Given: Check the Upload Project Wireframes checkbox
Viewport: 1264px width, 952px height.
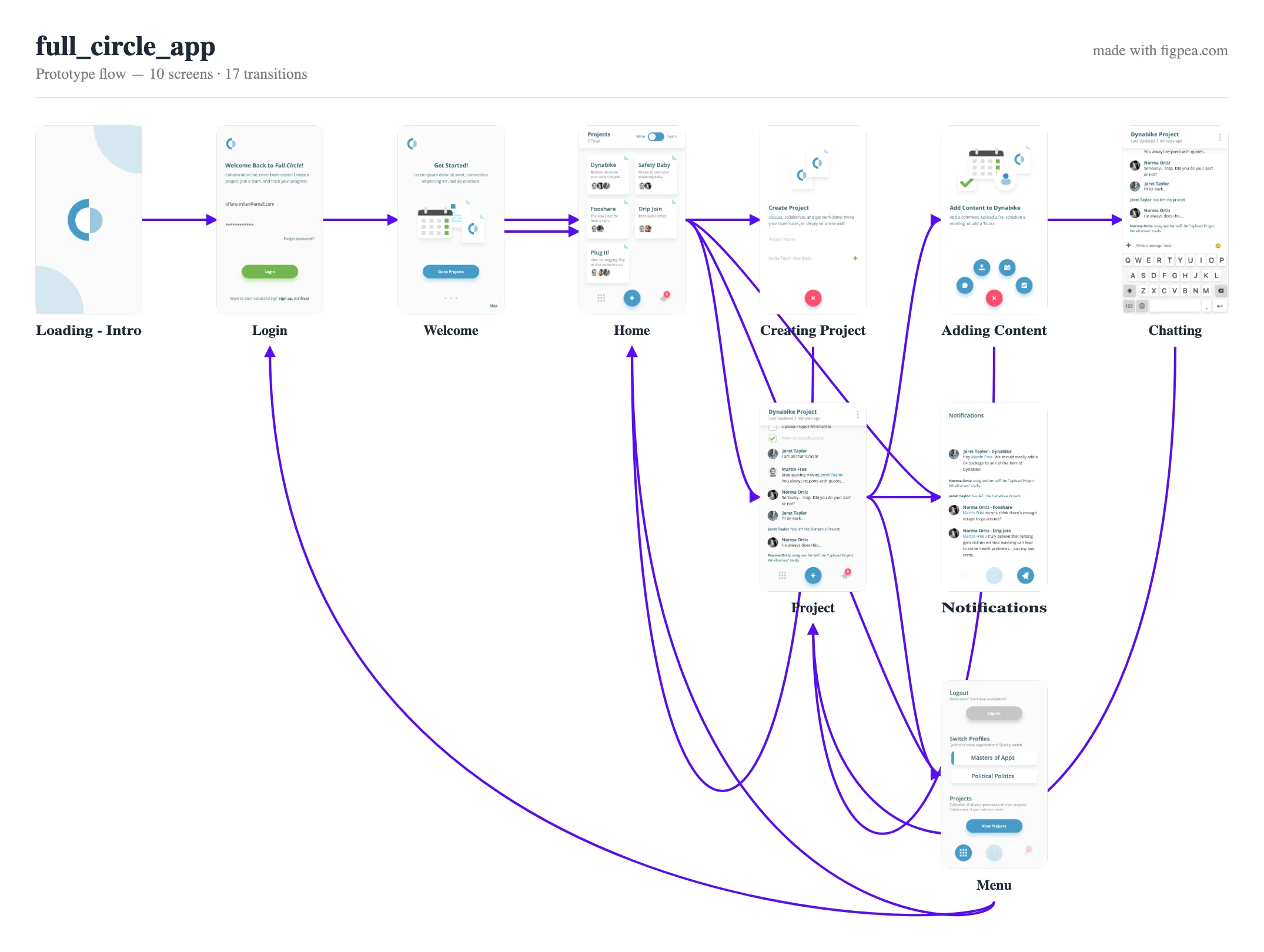Looking at the screenshot, I should click(x=773, y=427).
